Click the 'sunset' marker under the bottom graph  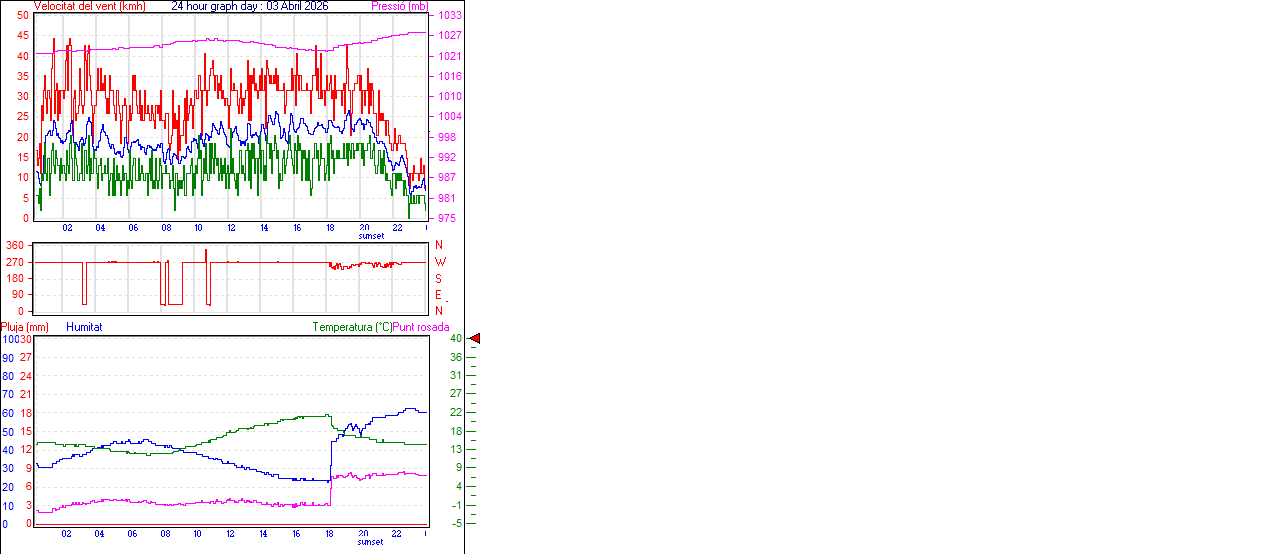click(370, 542)
